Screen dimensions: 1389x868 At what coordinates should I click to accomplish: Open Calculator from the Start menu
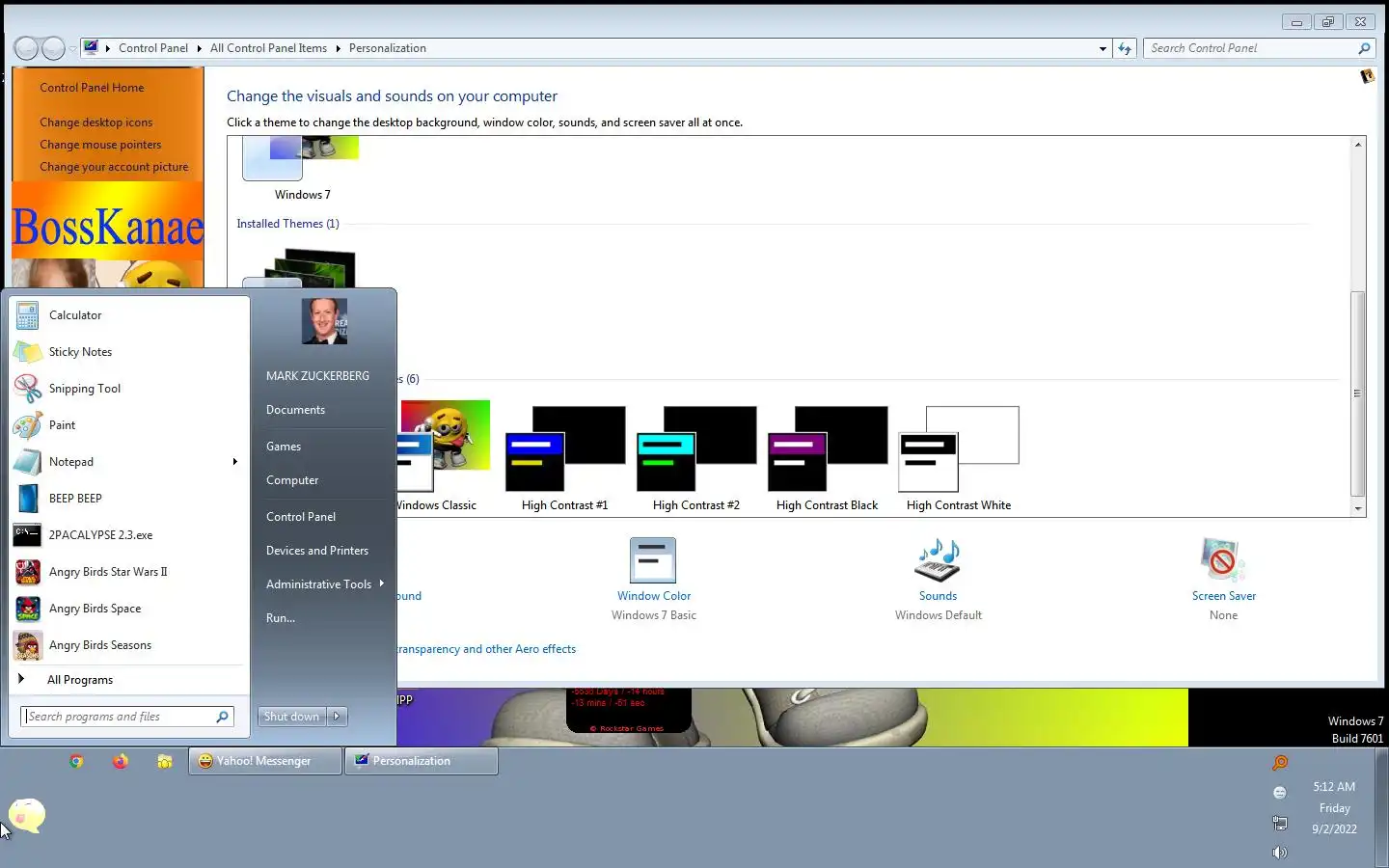pos(129,315)
